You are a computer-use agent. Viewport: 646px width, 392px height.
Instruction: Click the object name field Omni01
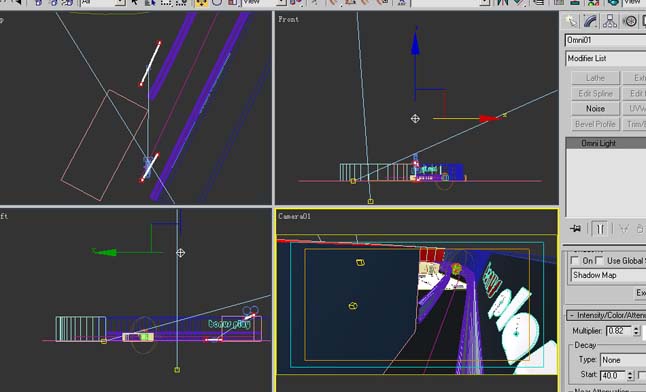coord(605,40)
